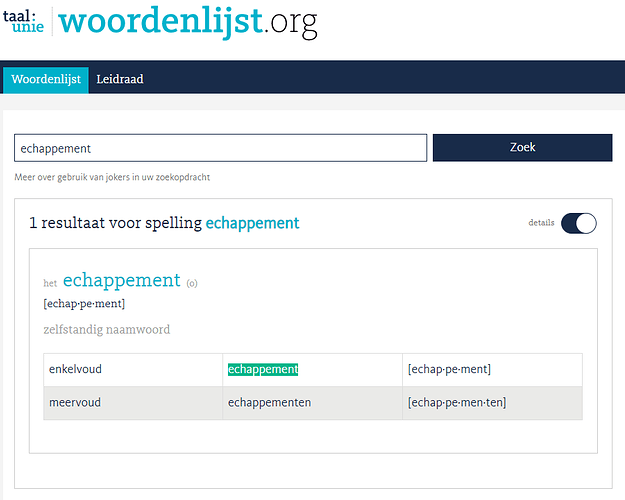Open the Leidraad tab
The height and width of the screenshot is (500, 625).
click(x=120, y=79)
